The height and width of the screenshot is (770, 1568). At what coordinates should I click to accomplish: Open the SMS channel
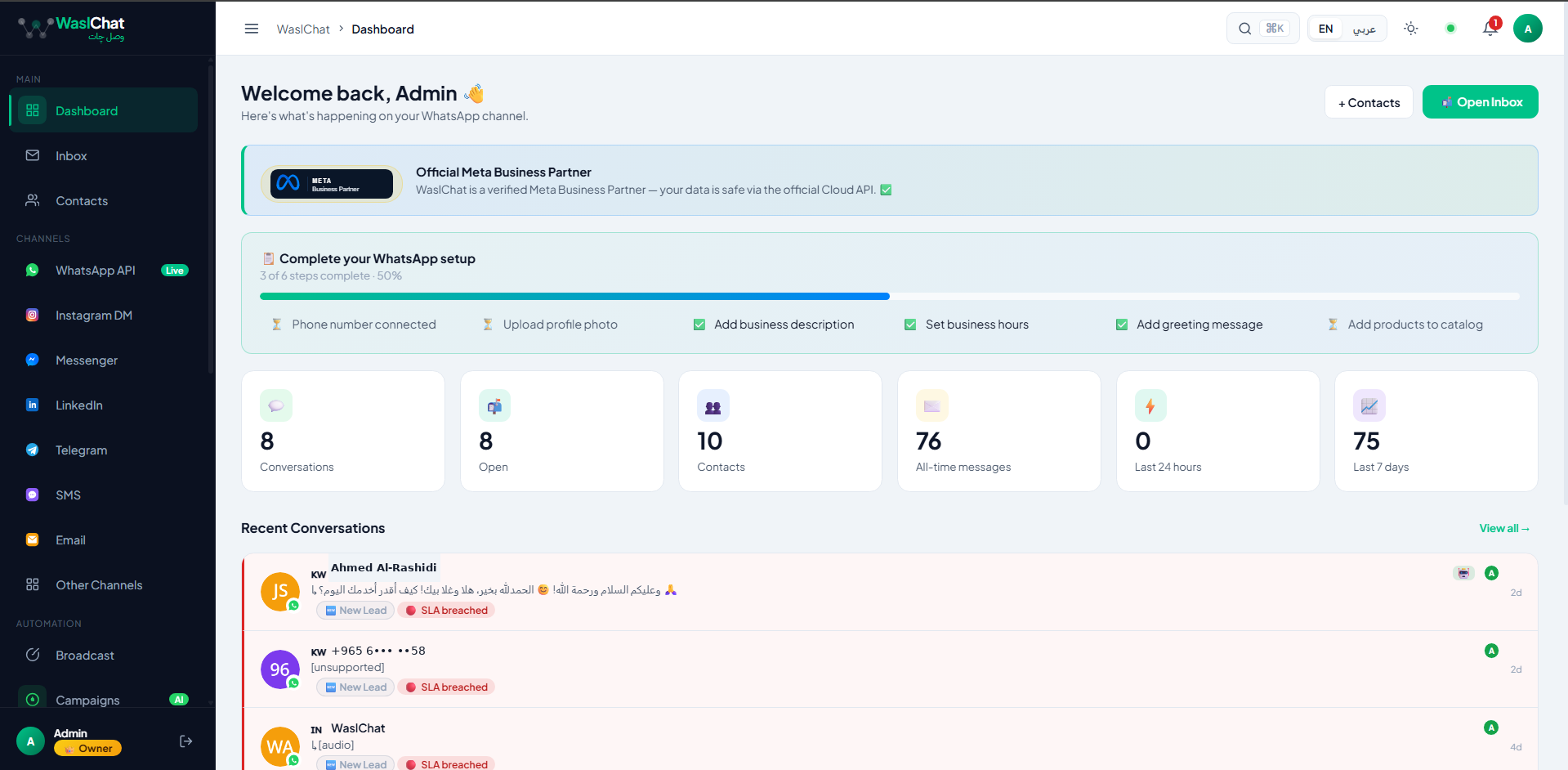(104, 495)
